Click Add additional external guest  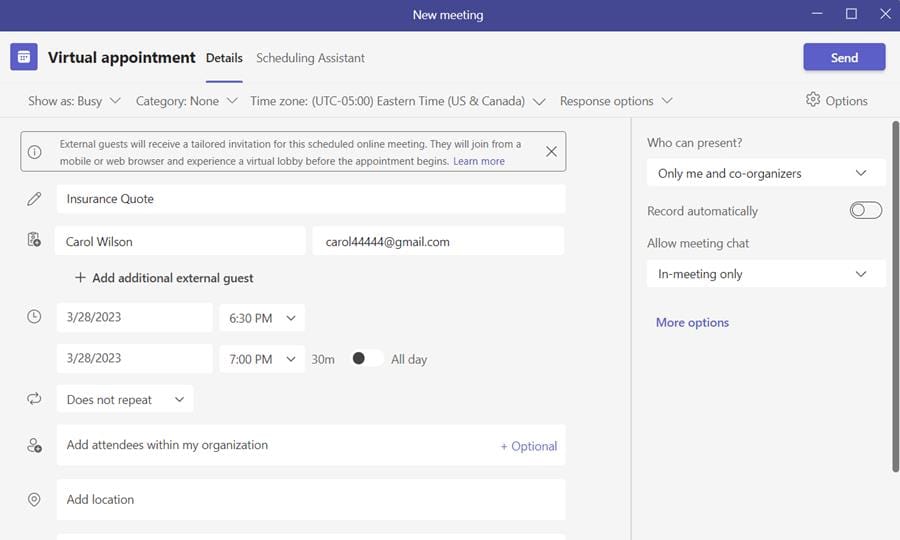point(164,278)
